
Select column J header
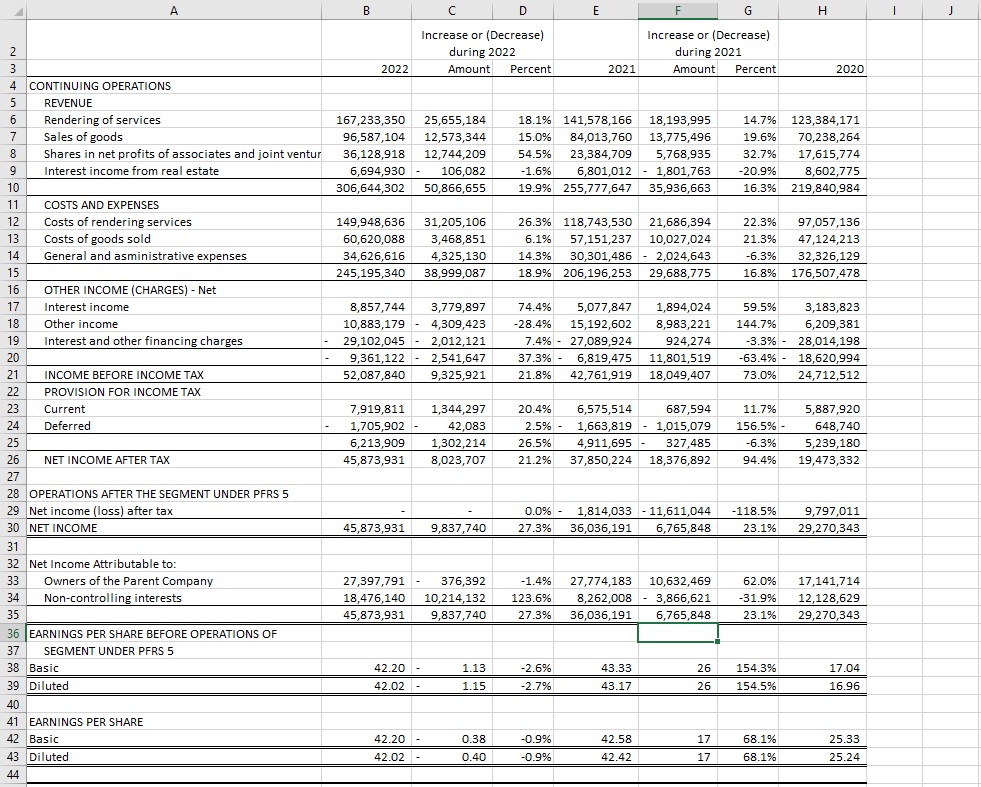click(x=951, y=10)
